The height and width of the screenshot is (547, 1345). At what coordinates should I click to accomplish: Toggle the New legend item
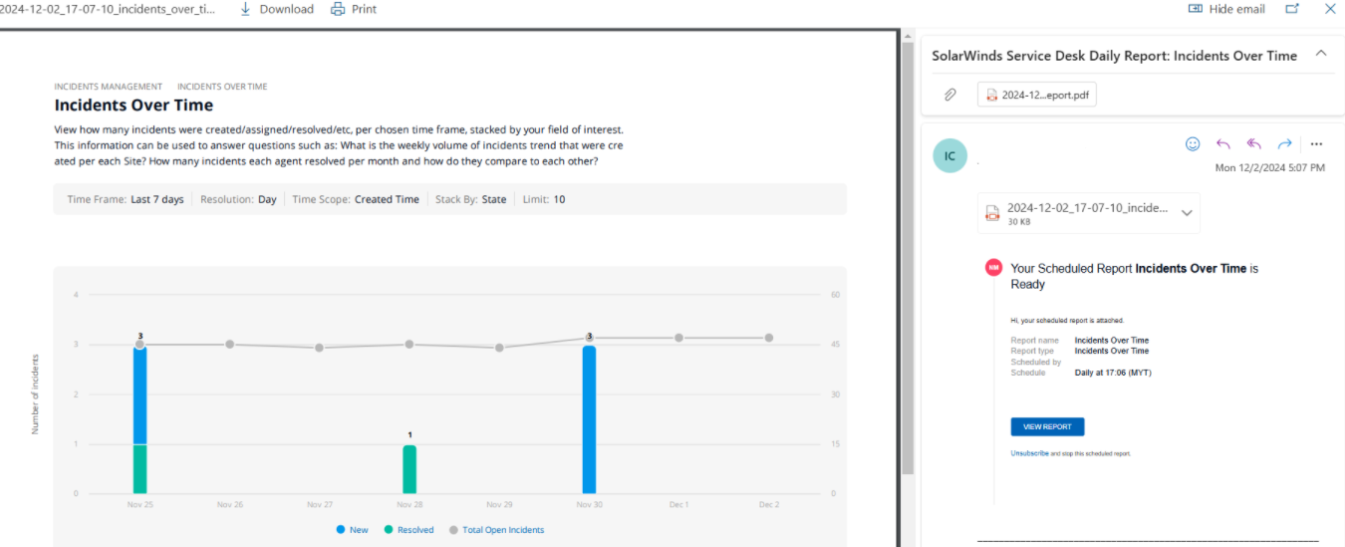(352, 530)
